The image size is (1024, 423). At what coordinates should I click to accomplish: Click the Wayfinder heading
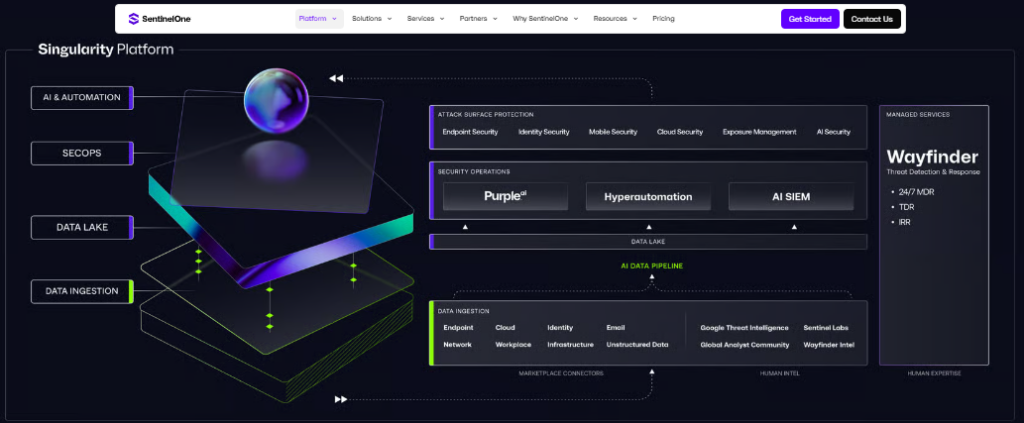[x=933, y=157]
